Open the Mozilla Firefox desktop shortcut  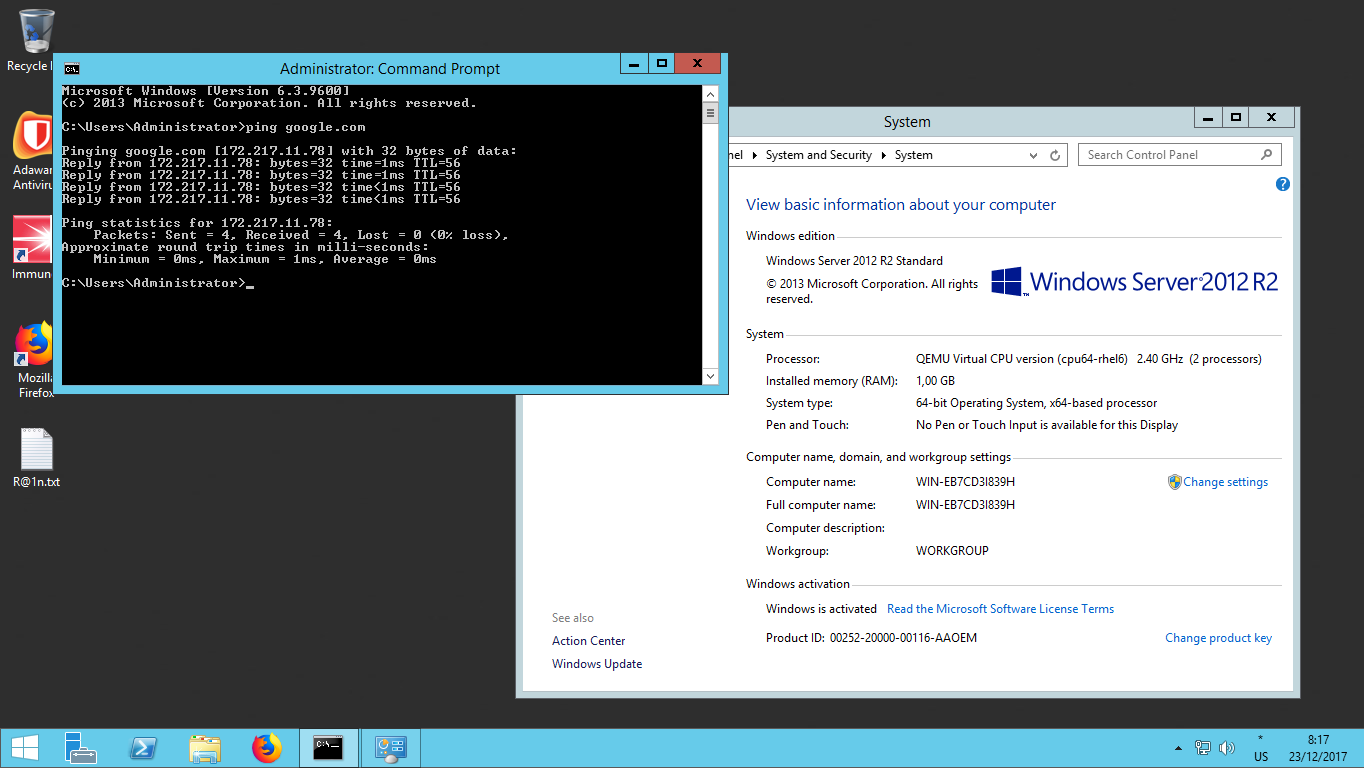pyautogui.click(x=34, y=348)
